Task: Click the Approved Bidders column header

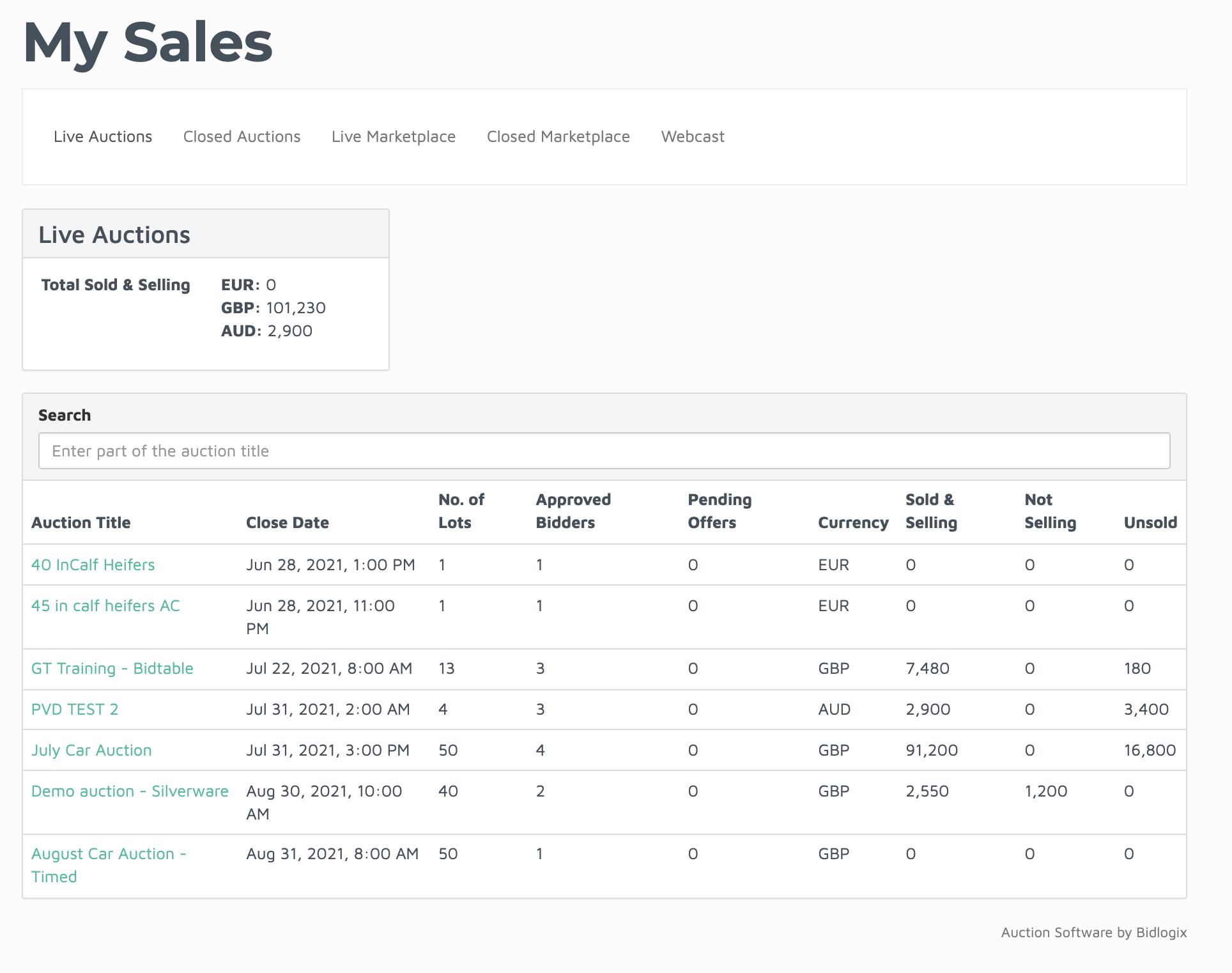Action: click(x=573, y=511)
